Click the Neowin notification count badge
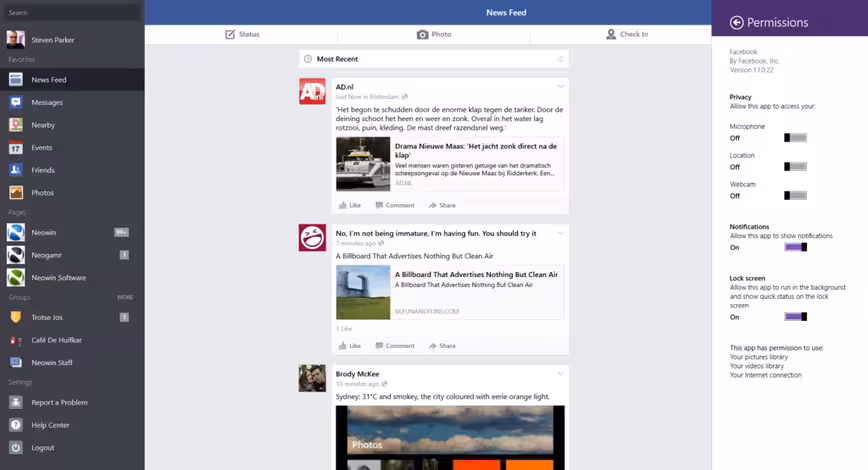This screenshot has width=868, height=470. click(121, 233)
